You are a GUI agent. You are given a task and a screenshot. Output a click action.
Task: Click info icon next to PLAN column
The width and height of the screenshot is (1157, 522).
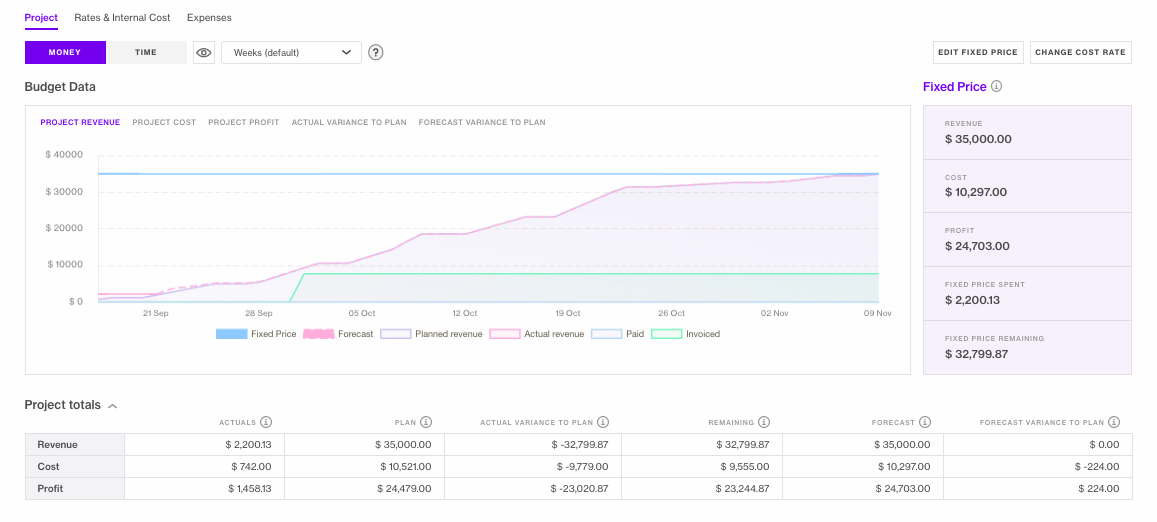click(x=426, y=422)
